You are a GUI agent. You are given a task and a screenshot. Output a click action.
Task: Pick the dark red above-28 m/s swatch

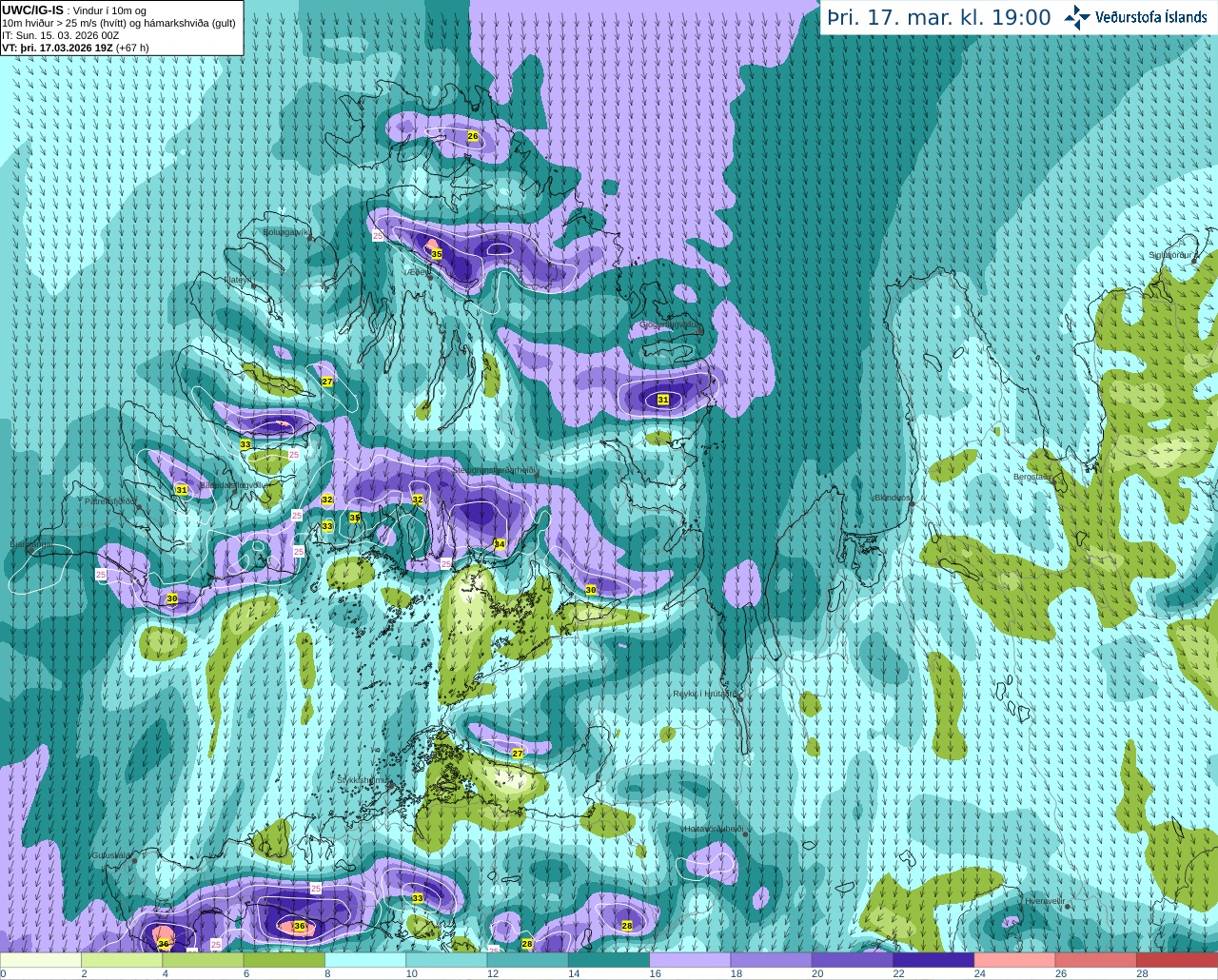pos(1178,960)
